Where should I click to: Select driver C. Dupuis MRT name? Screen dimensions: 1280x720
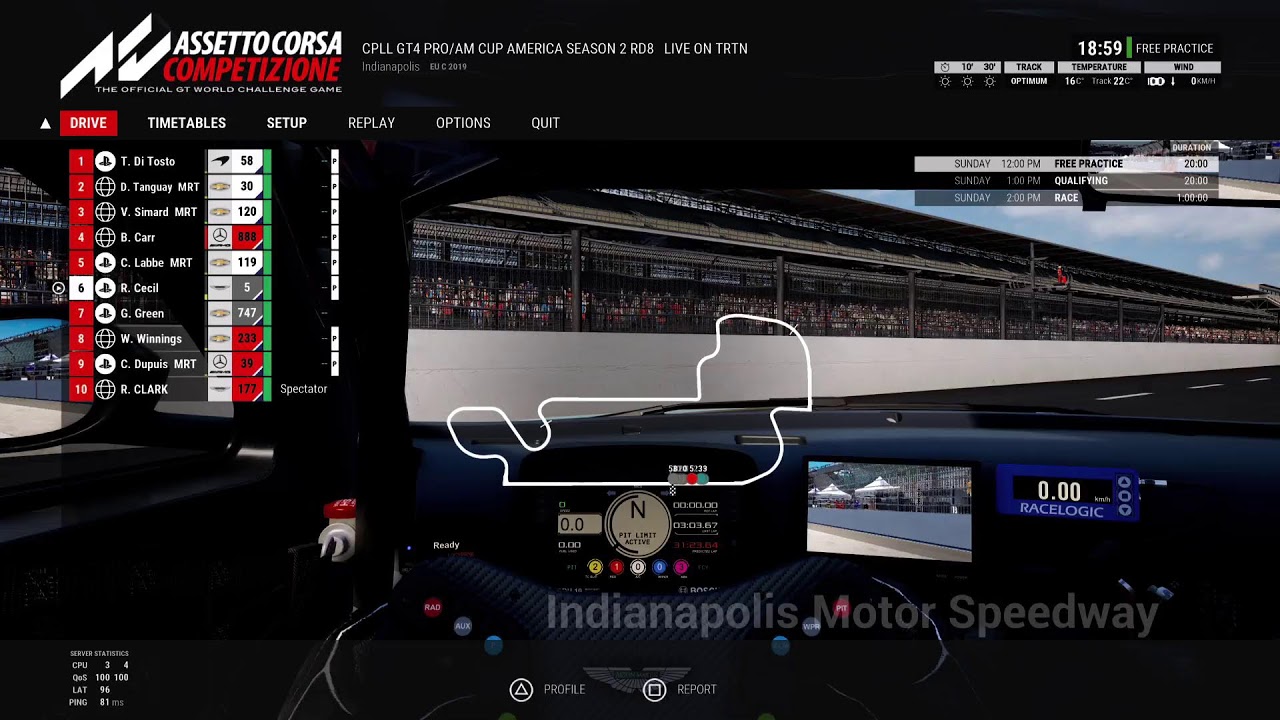(158, 364)
